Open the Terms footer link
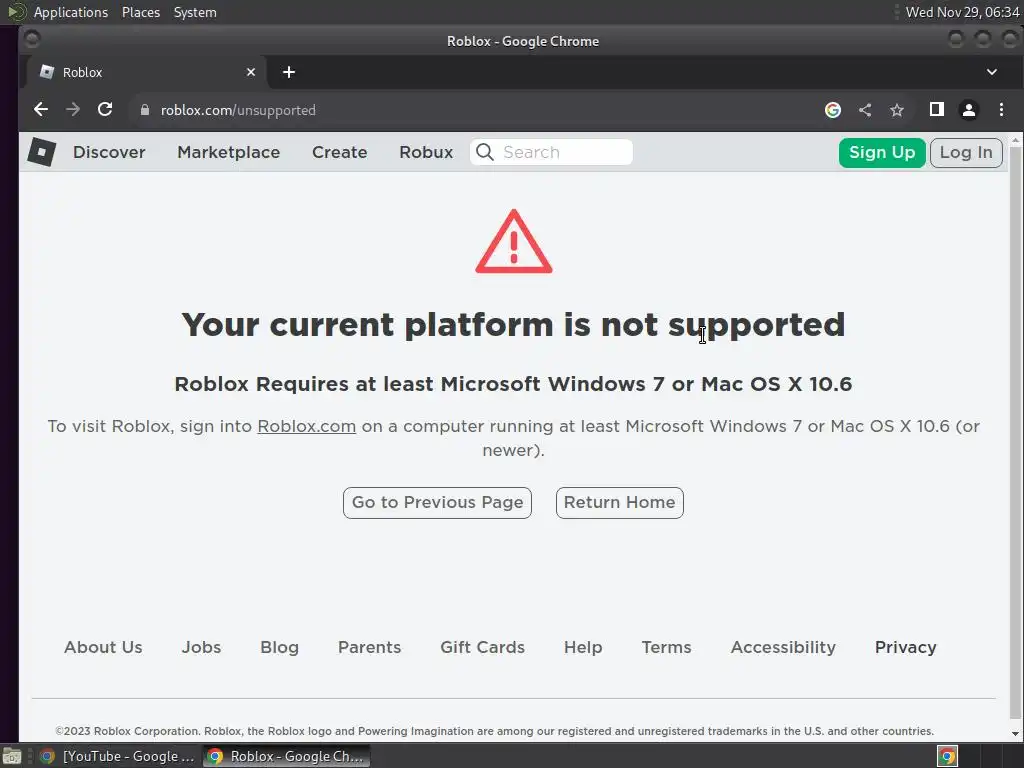The width and height of the screenshot is (1024, 768). 666,647
